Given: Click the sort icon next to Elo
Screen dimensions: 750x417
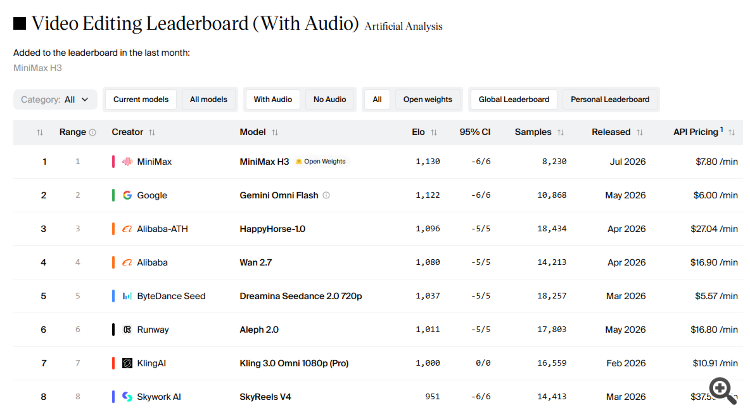Looking at the screenshot, I should [434, 132].
